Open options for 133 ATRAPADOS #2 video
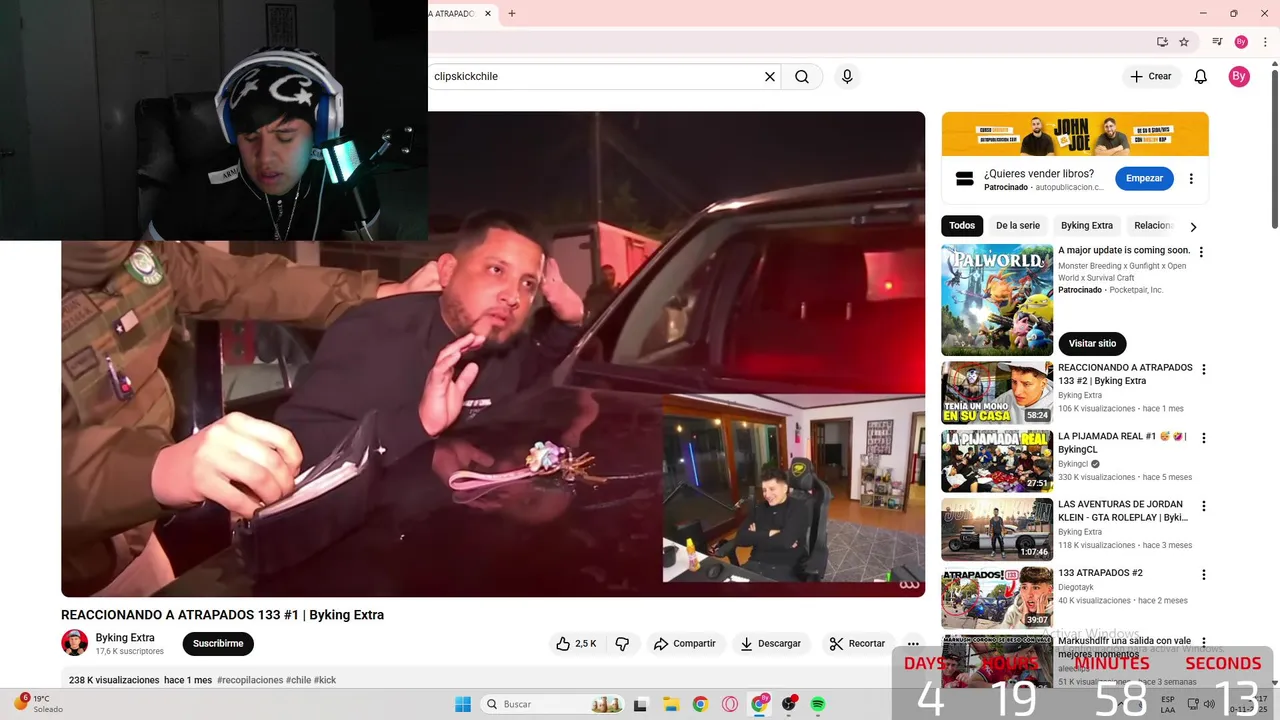 coord(1204,575)
